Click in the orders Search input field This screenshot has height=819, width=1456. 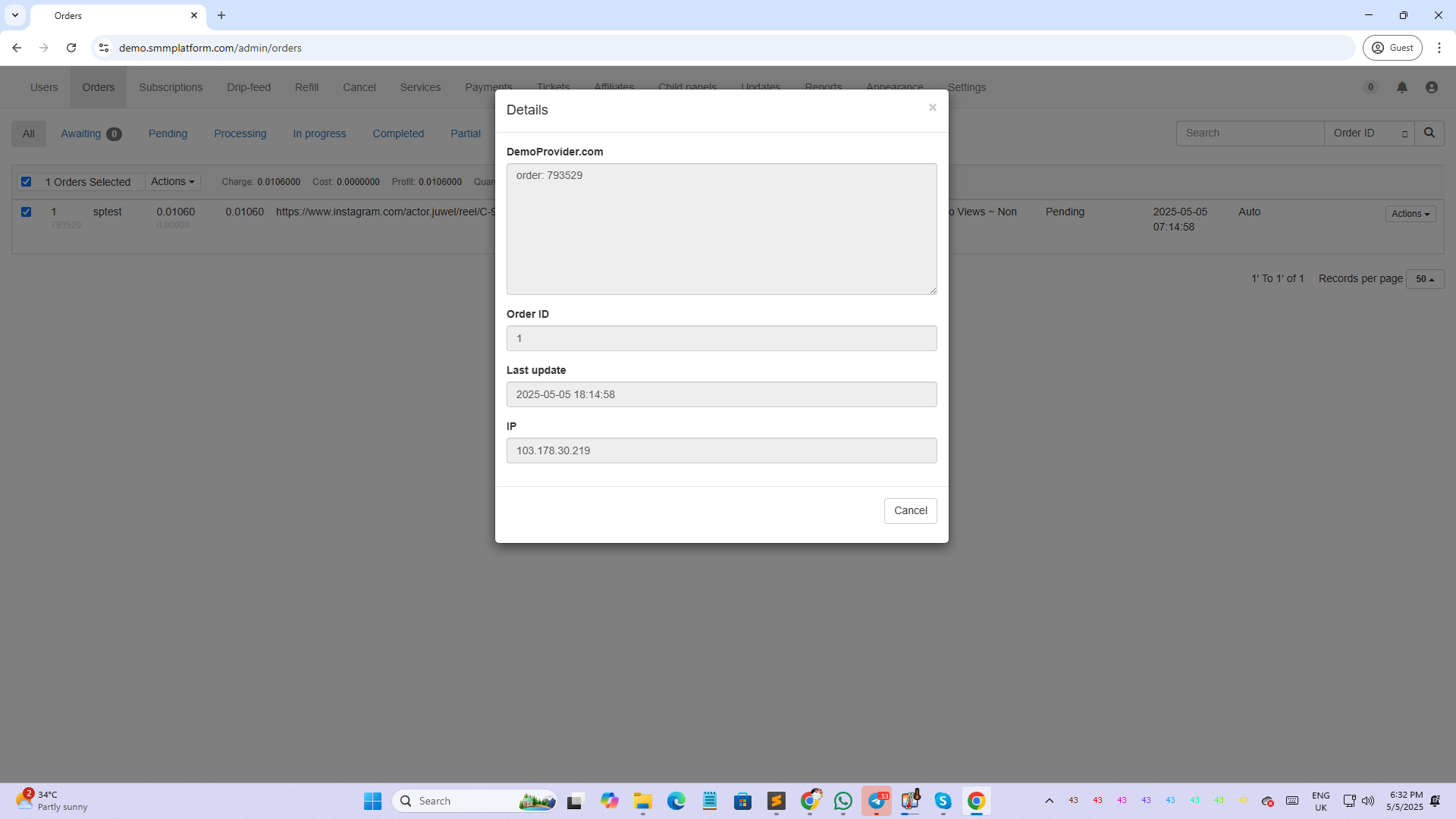[x=1249, y=133]
